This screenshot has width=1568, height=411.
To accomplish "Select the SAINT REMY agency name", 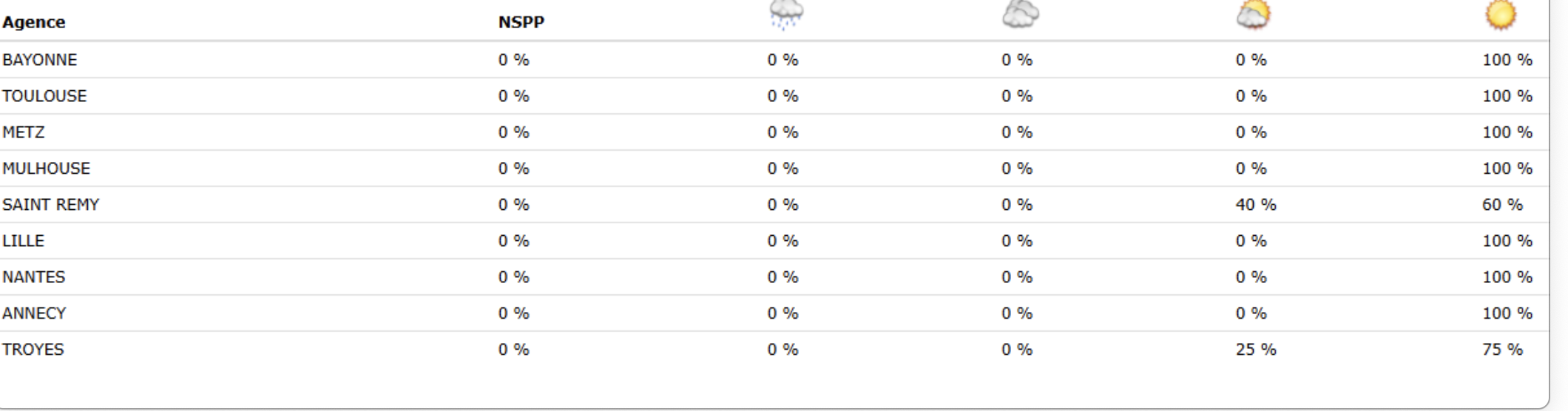I will coord(50,205).
